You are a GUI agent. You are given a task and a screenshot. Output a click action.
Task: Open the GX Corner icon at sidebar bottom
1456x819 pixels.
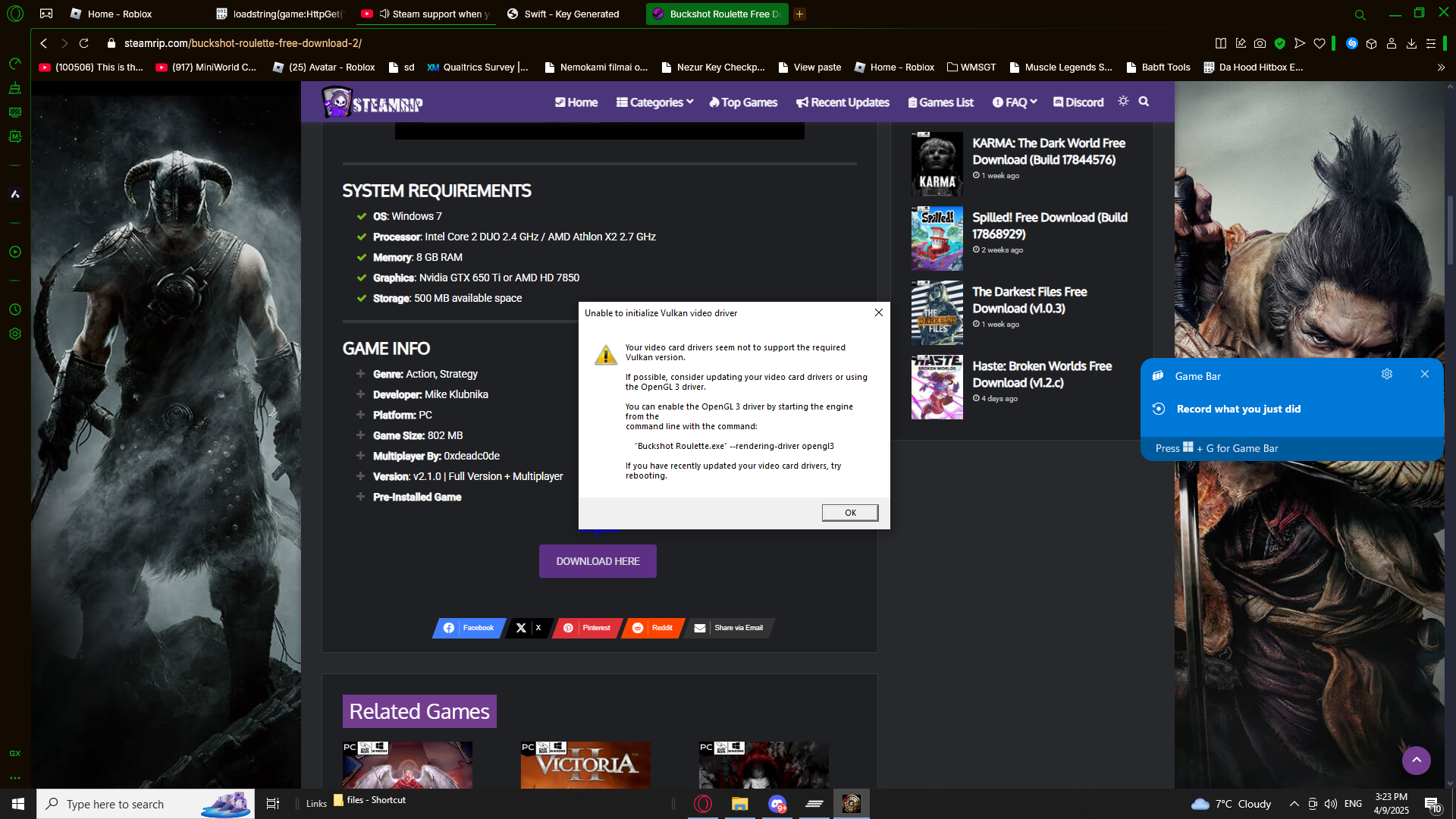(x=14, y=753)
